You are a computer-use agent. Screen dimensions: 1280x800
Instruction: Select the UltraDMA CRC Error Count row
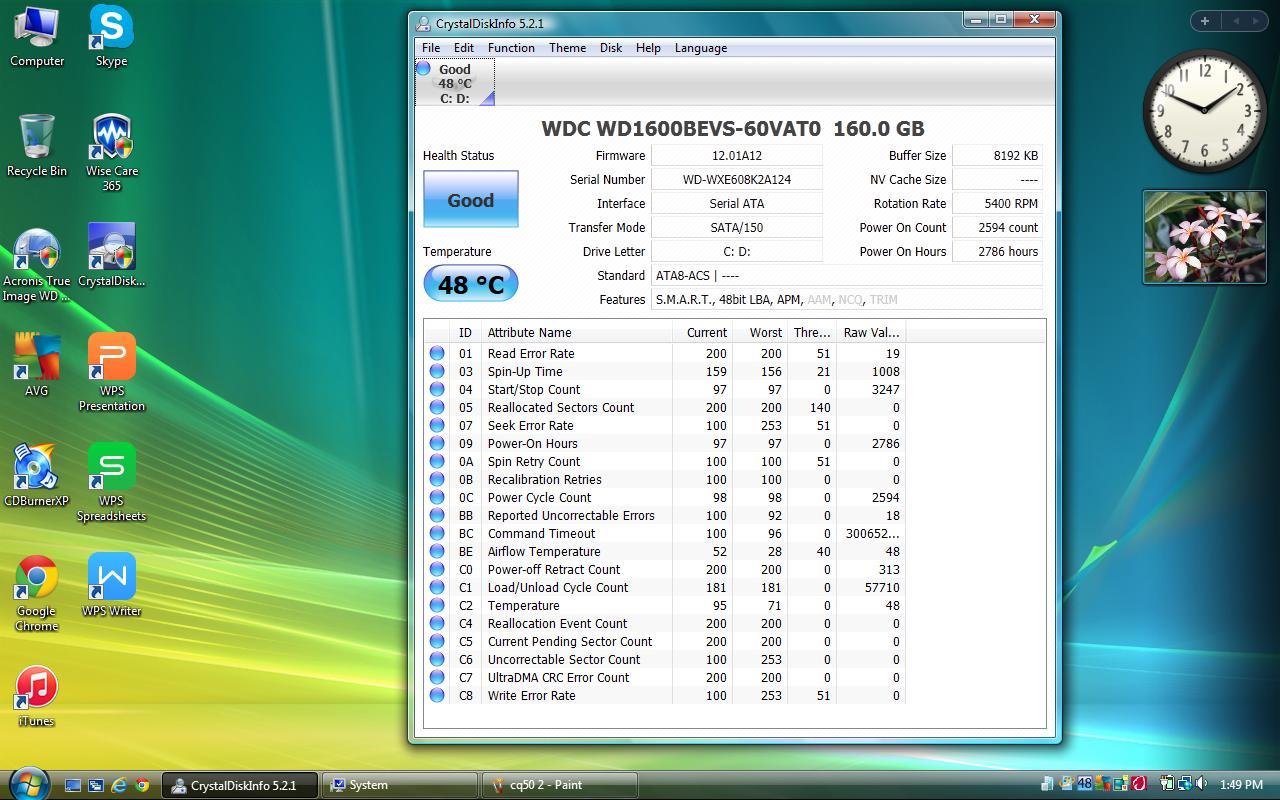665,677
